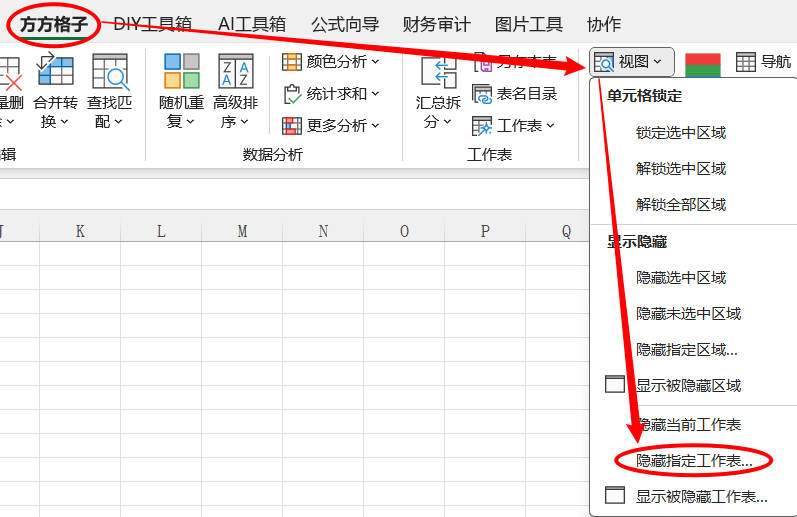Viewport: 797px width, 517px height.
Task: Expand the 工作表 dropdown in ribbon
Action: coord(549,126)
